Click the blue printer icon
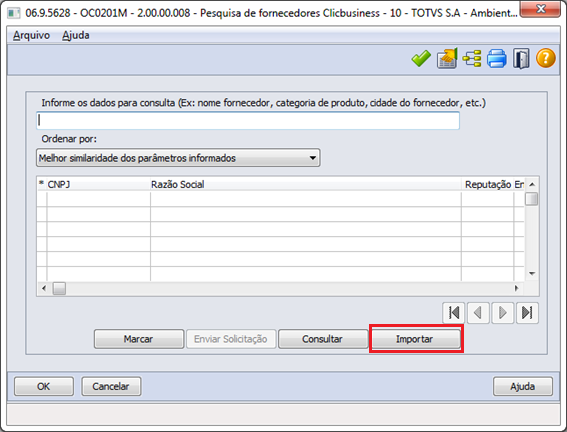Viewport: 567px width, 432px height. 496,58
